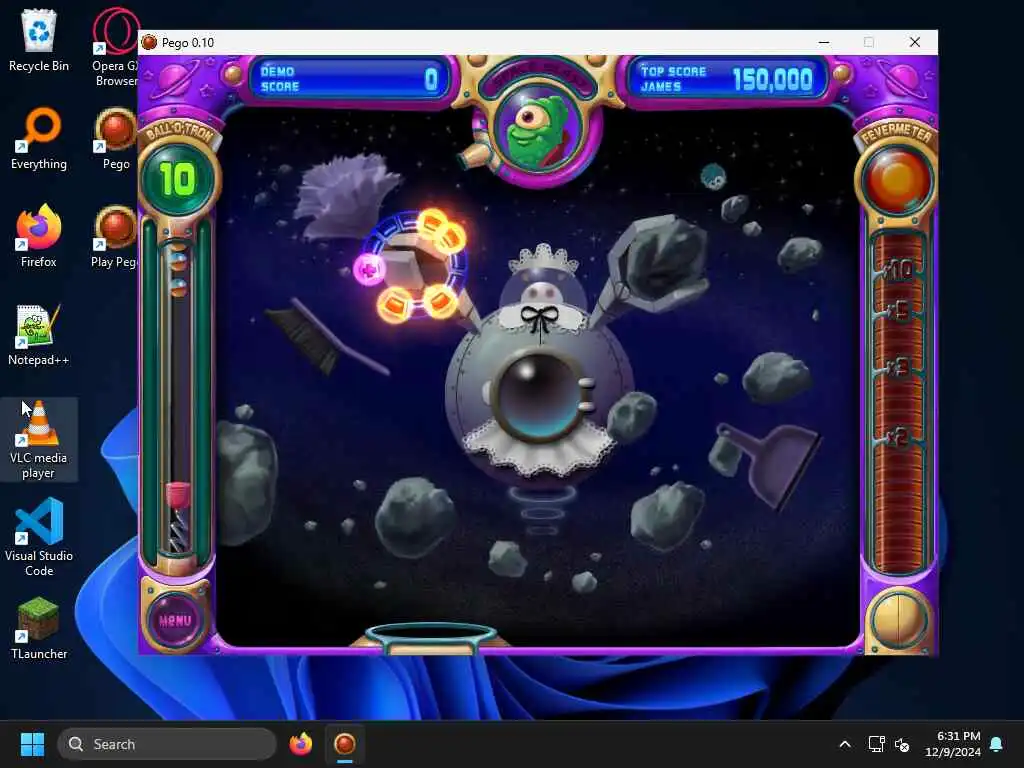Select the Opera GX Browser shortcut
The width and height of the screenshot is (1024, 768).
click(x=115, y=48)
